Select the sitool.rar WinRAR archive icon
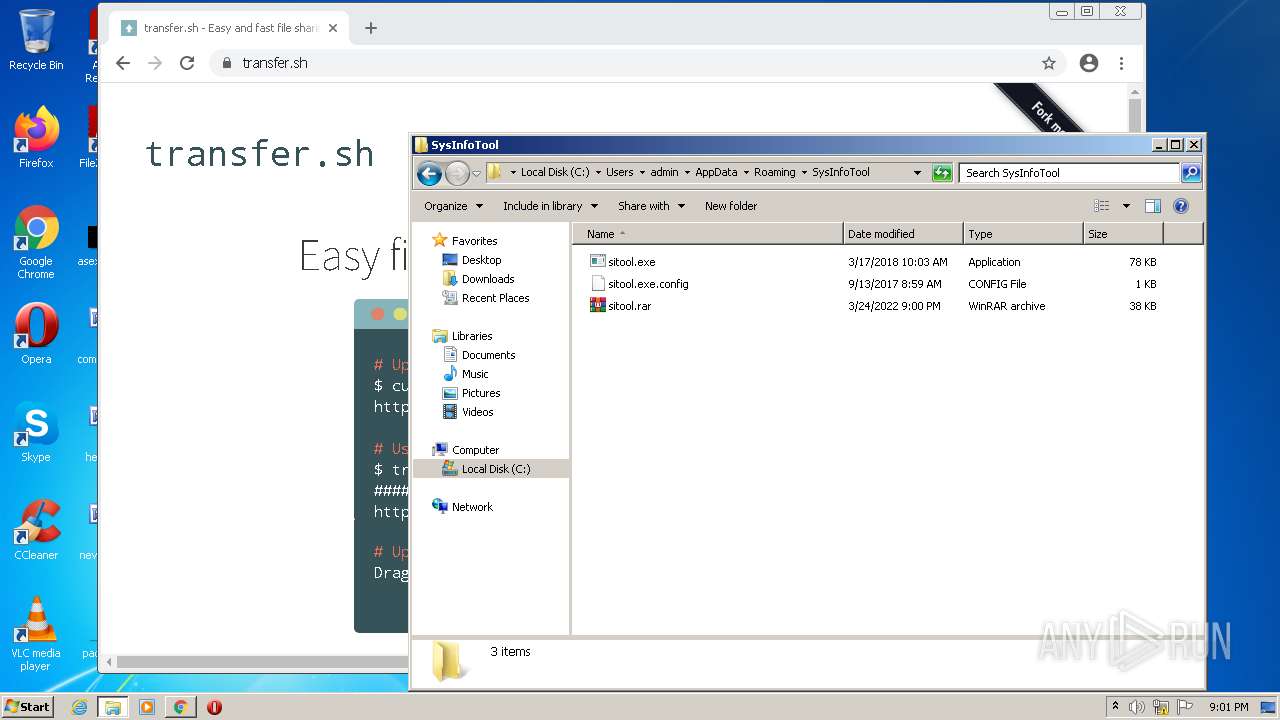 point(598,306)
